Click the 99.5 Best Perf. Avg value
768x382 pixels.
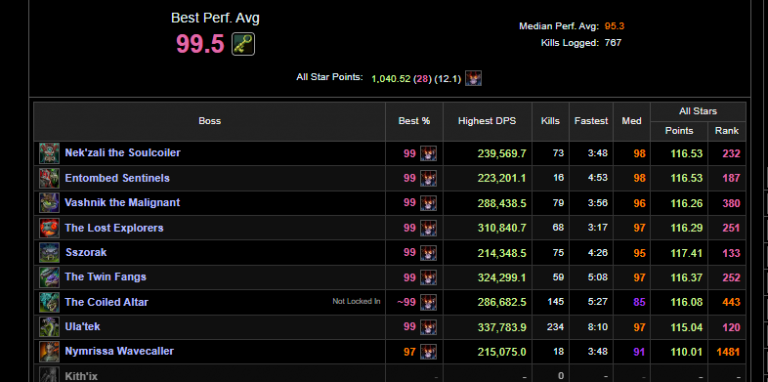pyautogui.click(x=200, y=45)
